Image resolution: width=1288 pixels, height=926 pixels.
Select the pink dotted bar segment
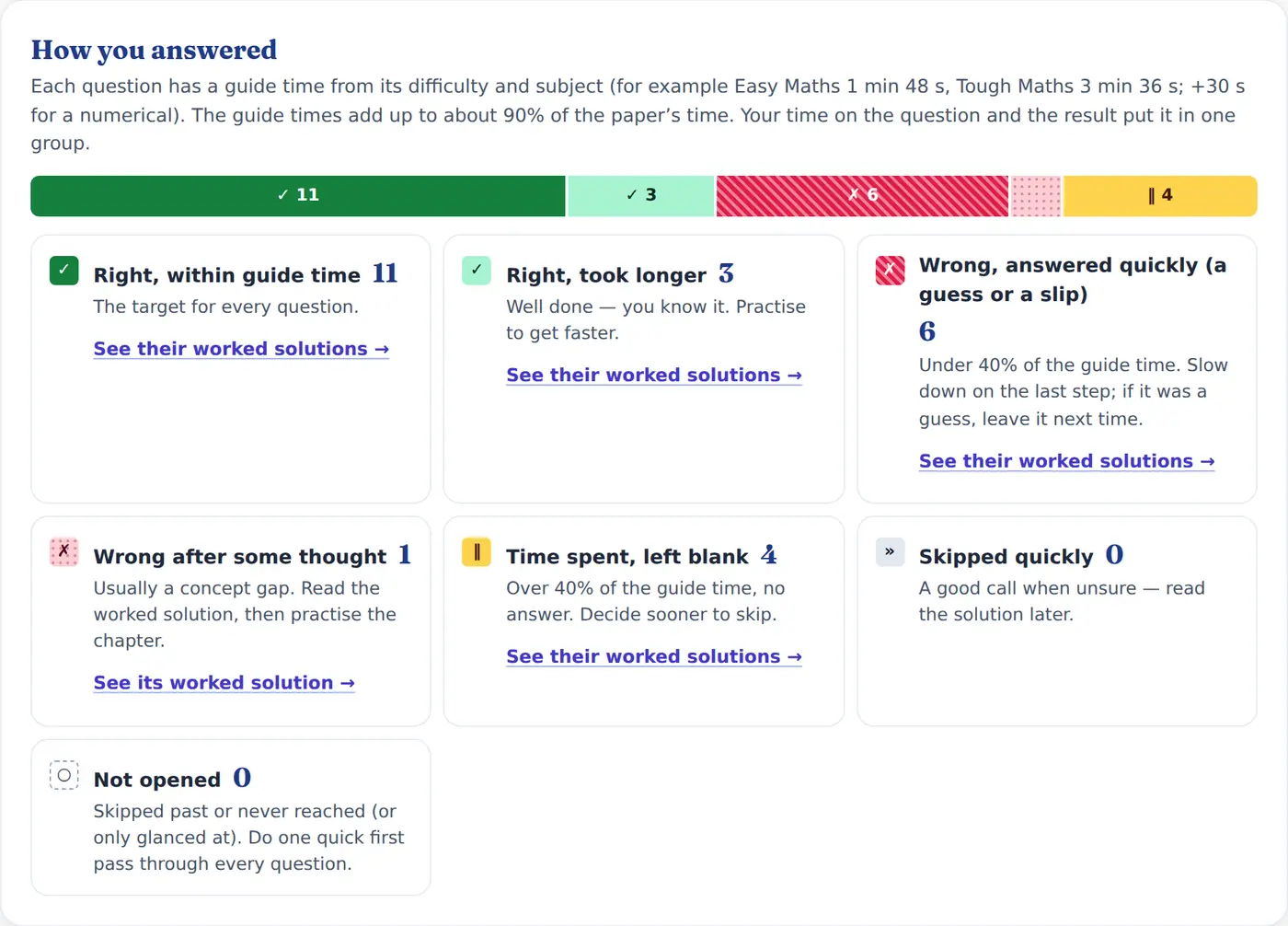pos(1037,196)
